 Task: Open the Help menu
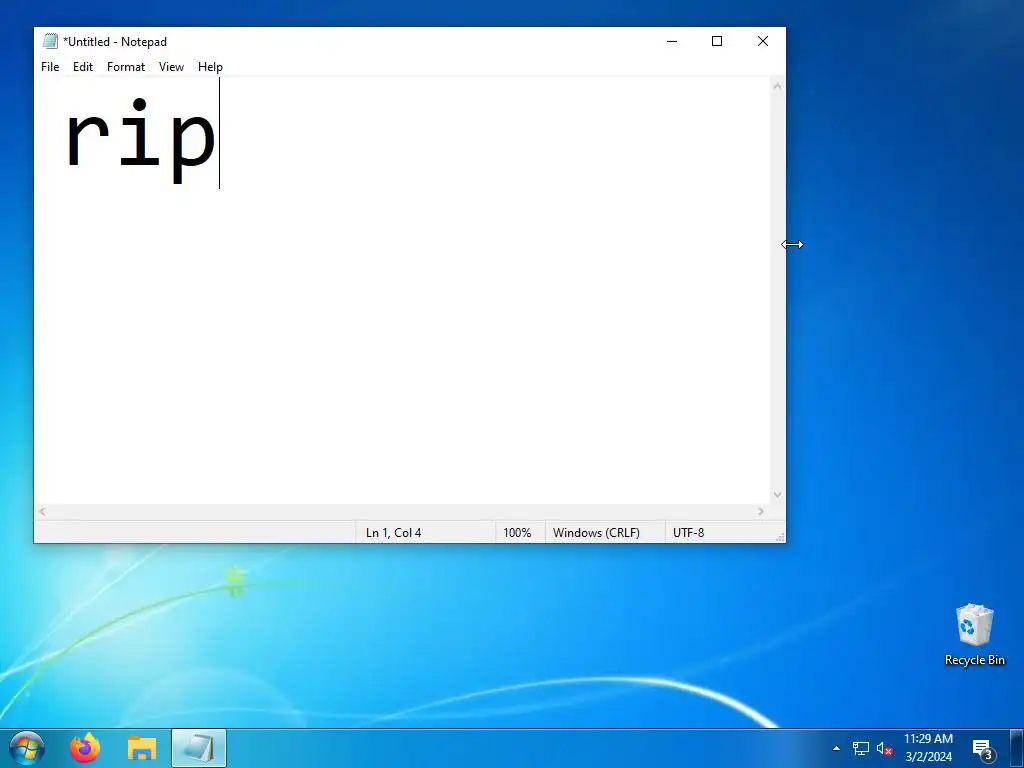210,67
